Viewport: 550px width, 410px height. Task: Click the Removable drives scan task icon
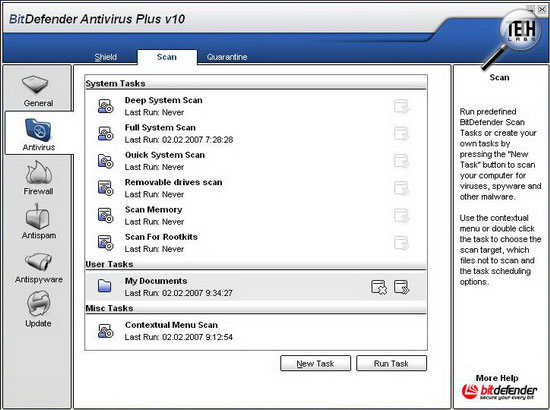click(105, 188)
